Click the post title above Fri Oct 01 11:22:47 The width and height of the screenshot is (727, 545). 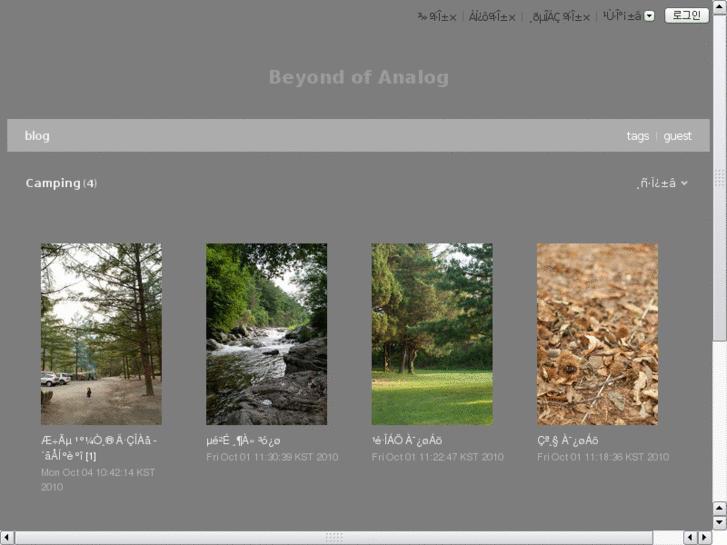click(407, 441)
